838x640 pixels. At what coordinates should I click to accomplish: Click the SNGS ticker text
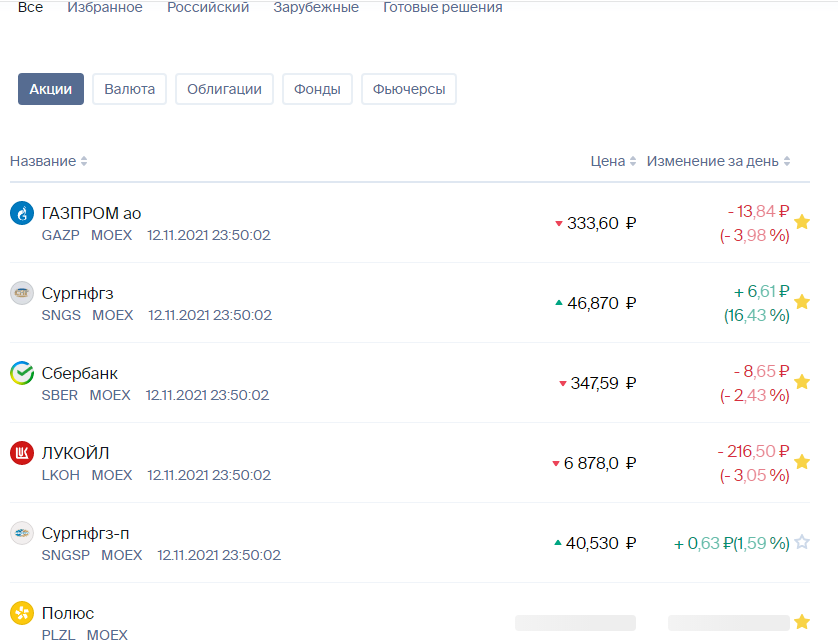pos(61,315)
